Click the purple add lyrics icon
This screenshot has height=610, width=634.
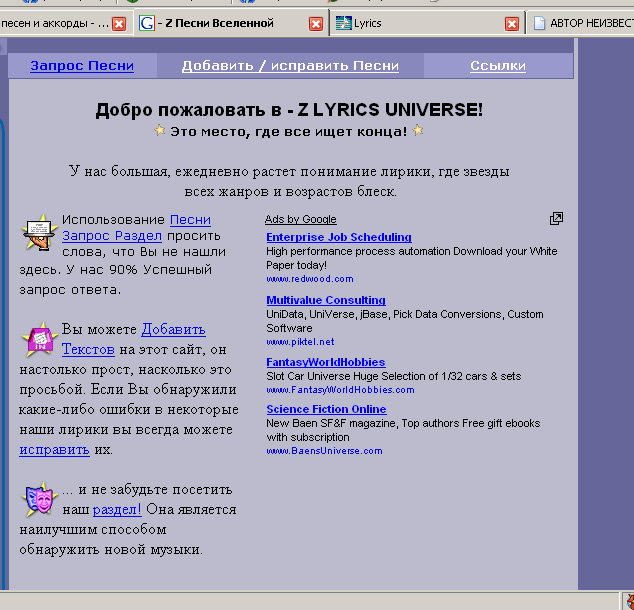38,340
